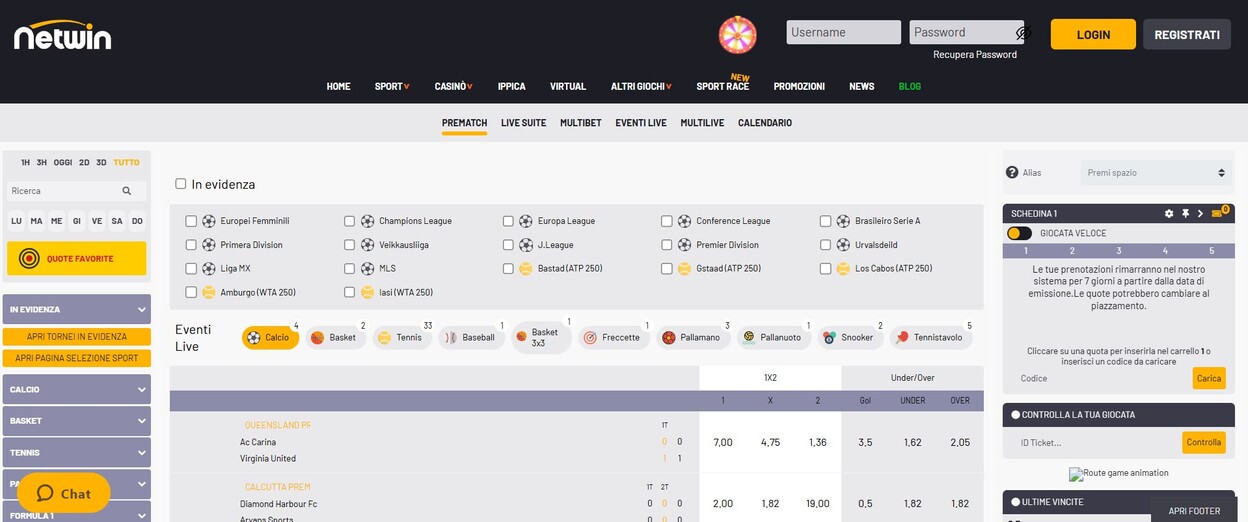
Task: Select Pallamano live events filter
Action: point(693,338)
